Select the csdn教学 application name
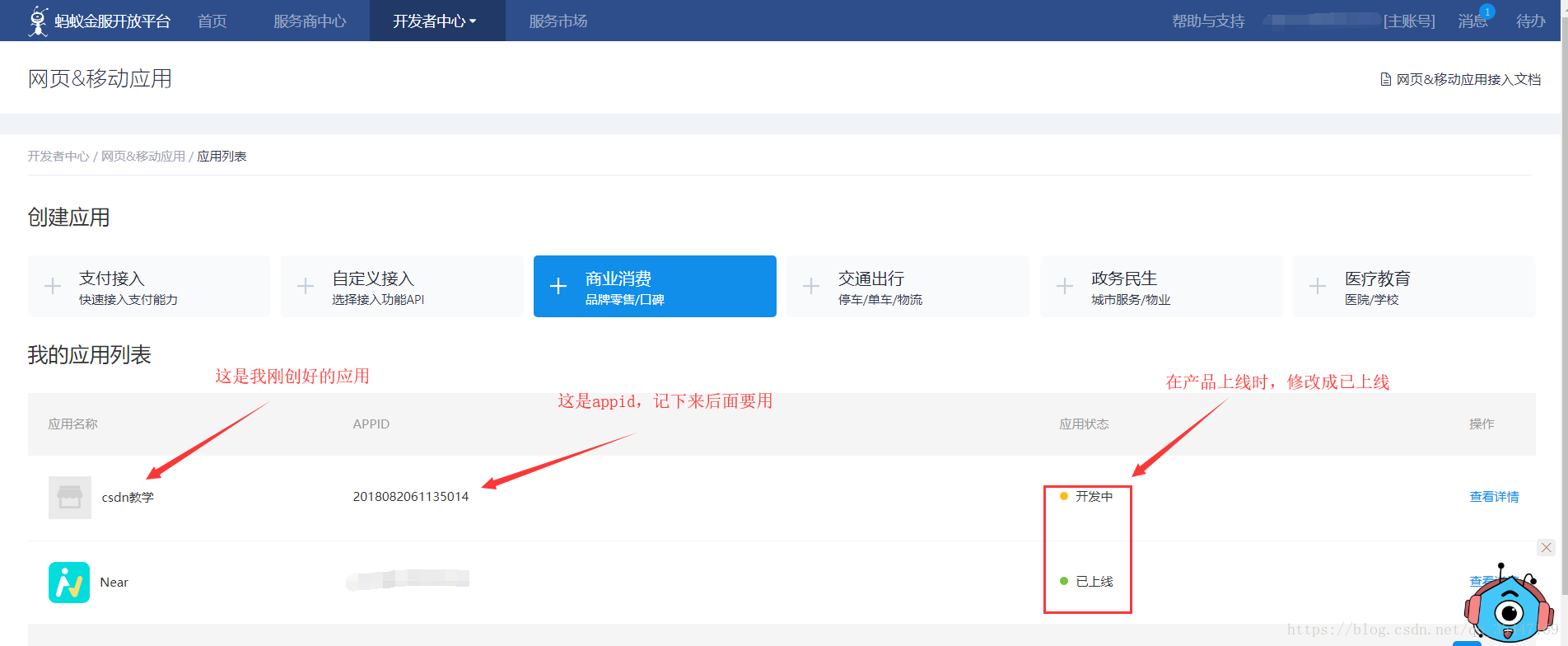 [128, 497]
